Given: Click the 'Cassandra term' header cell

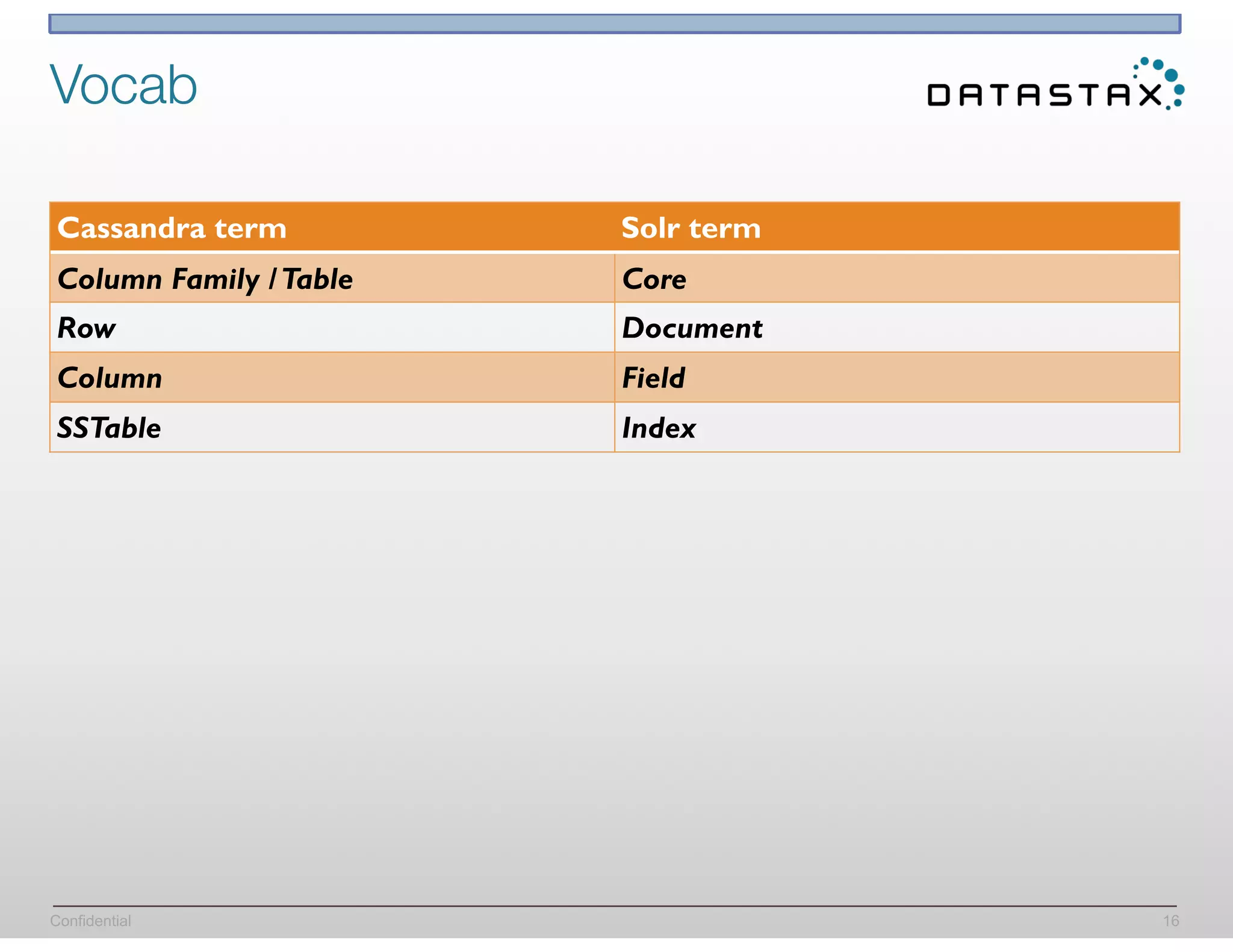Looking at the screenshot, I should pos(332,227).
